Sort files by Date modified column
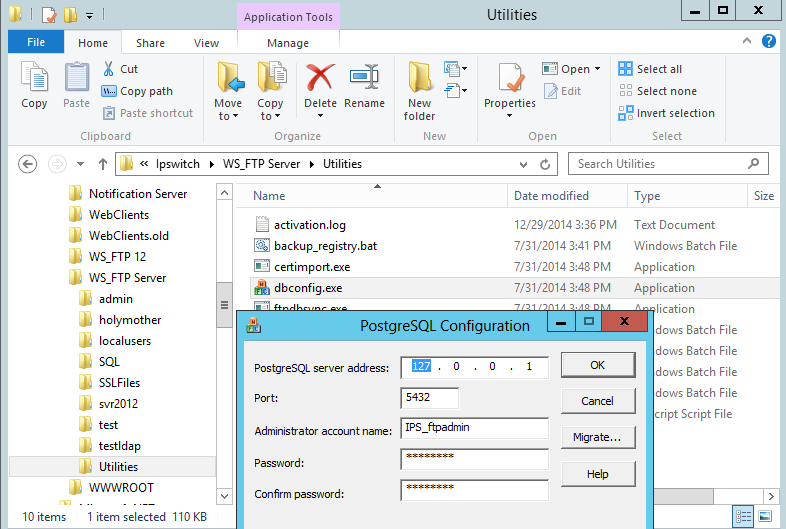786x529 pixels. pyautogui.click(x=551, y=196)
